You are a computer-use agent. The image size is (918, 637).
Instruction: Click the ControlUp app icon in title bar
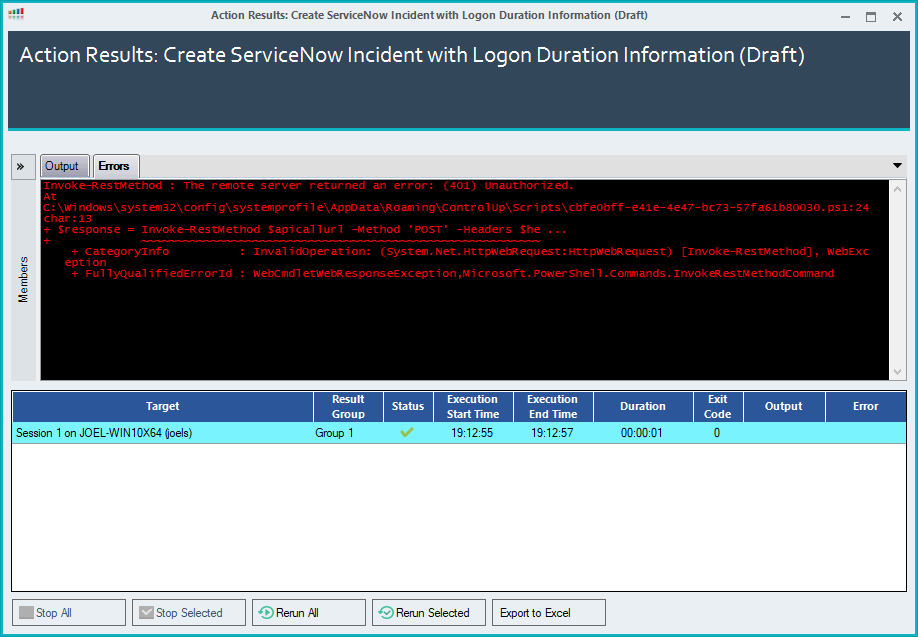[16, 14]
